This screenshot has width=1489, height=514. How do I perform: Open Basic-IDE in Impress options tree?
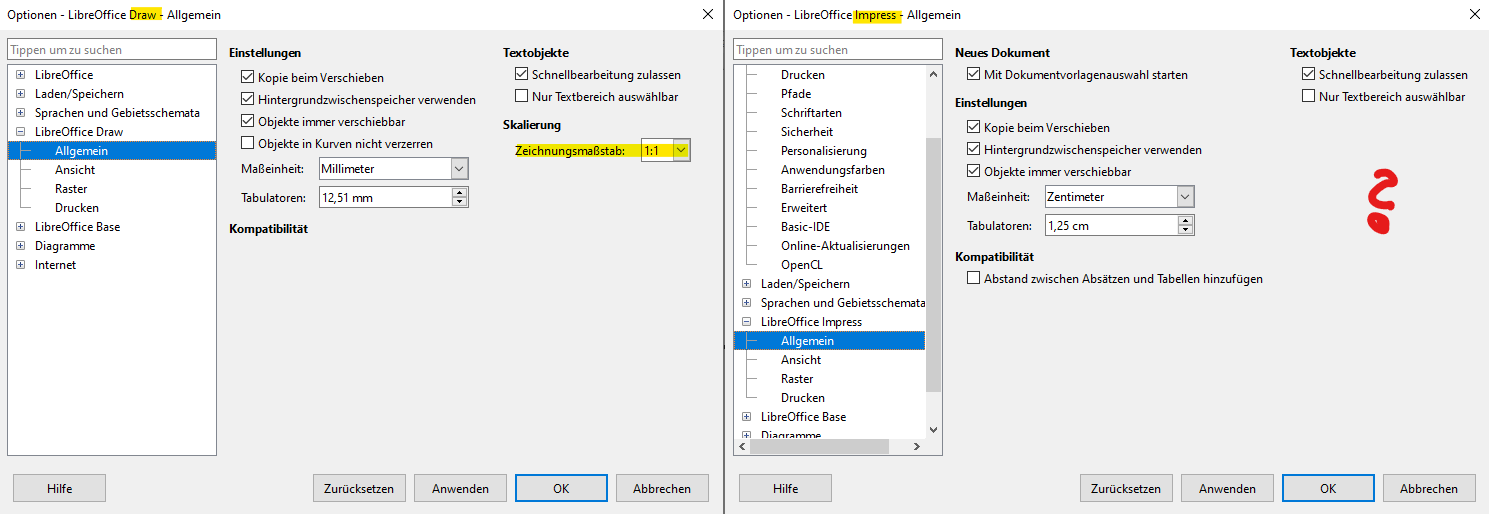807,227
